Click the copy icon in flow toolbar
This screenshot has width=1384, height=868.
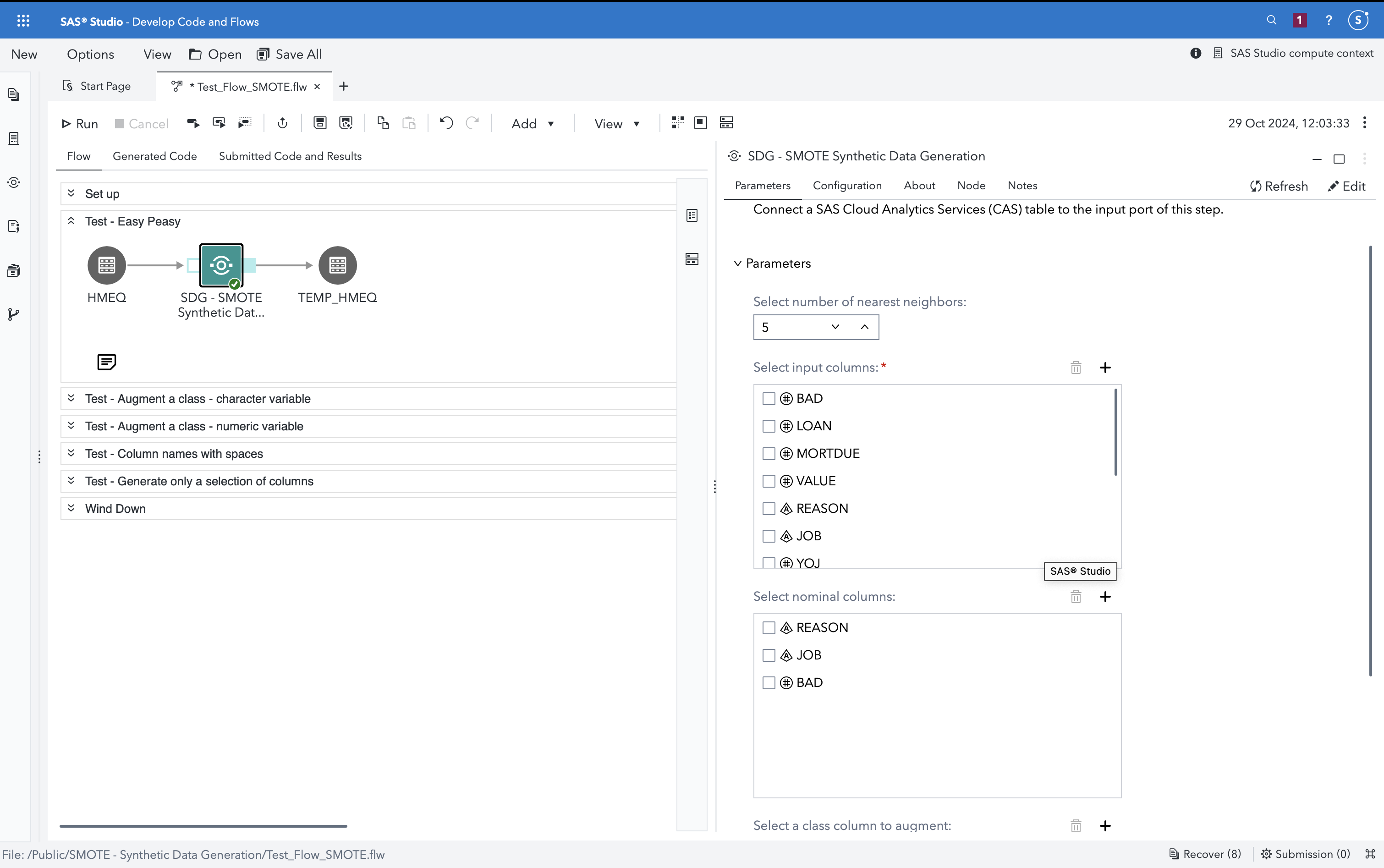pyautogui.click(x=383, y=123)
